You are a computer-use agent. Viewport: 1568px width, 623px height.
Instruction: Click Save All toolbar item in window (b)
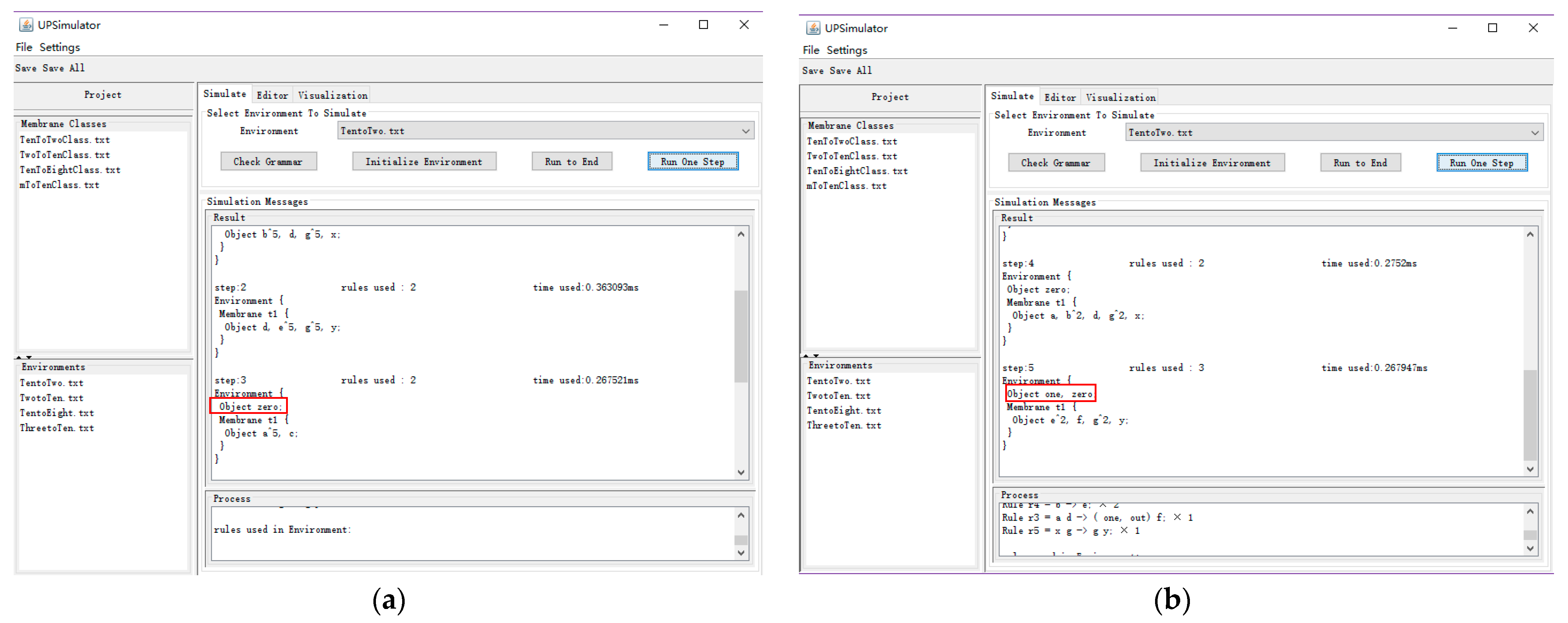(x=850, y=70)
